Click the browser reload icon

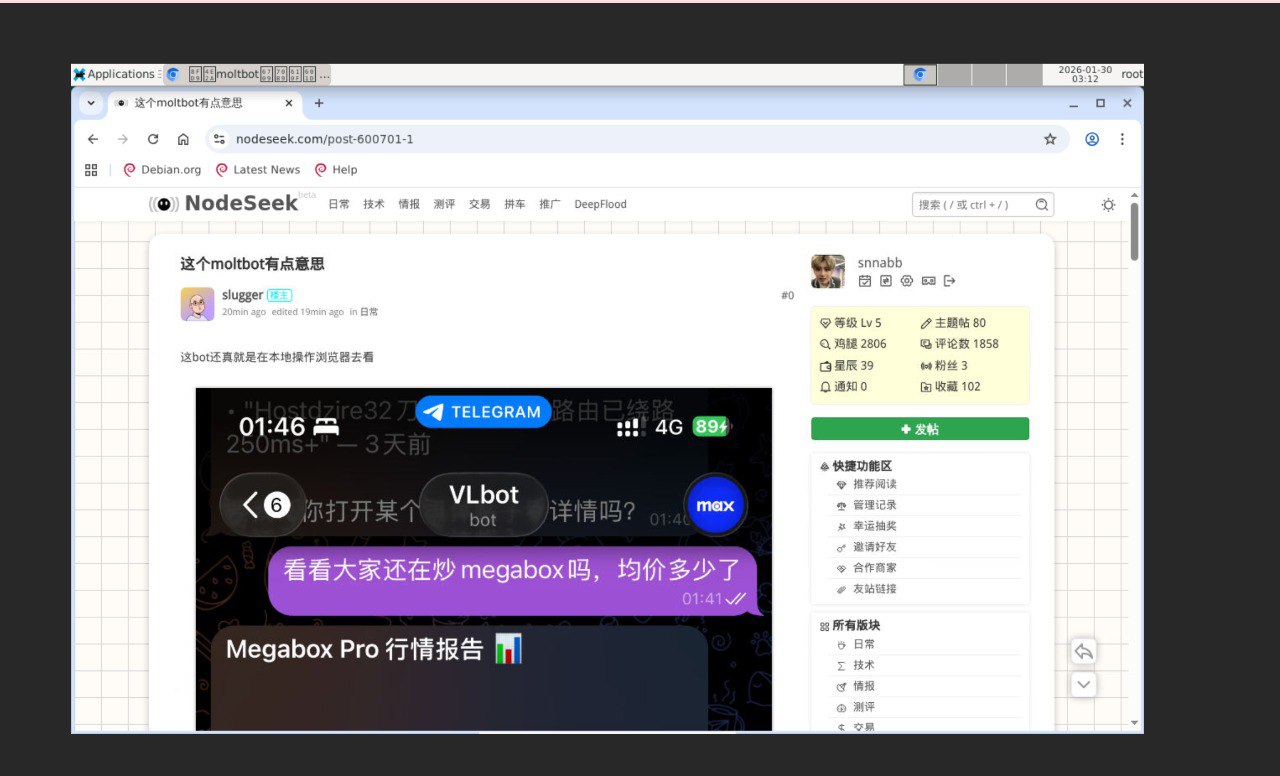pos(153,139)
